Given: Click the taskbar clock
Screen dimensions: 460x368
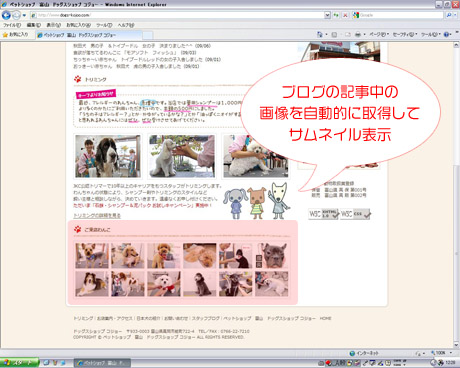Looking at the screenshot, I should 450,363.
